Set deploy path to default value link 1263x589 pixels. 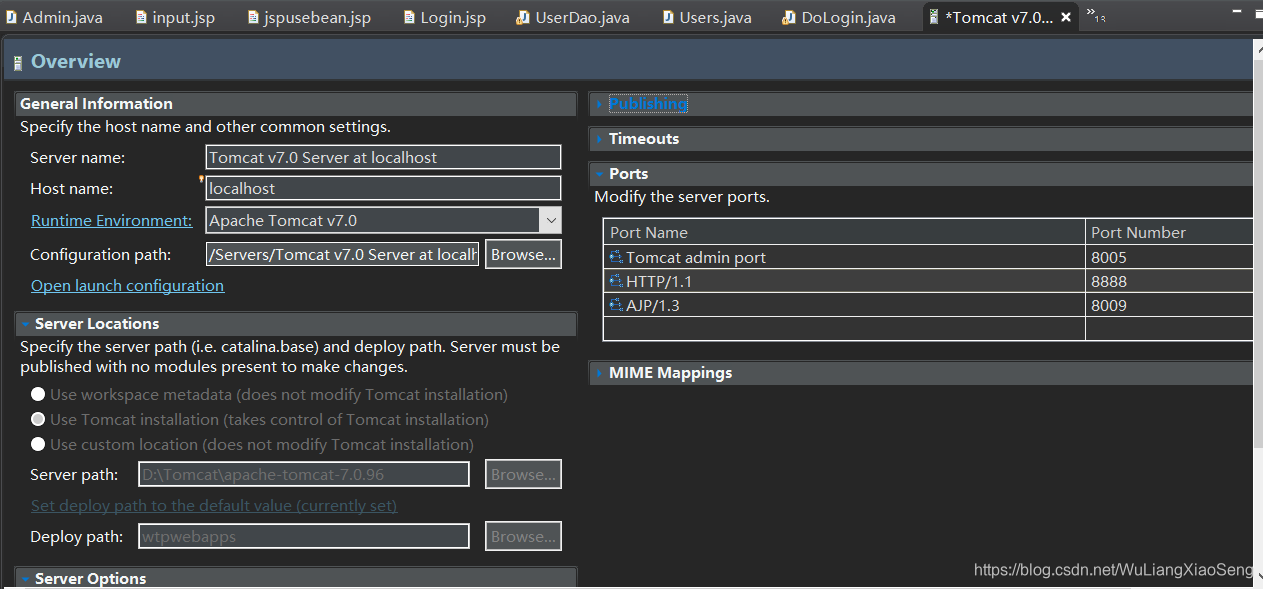click(x=214, y=505)
